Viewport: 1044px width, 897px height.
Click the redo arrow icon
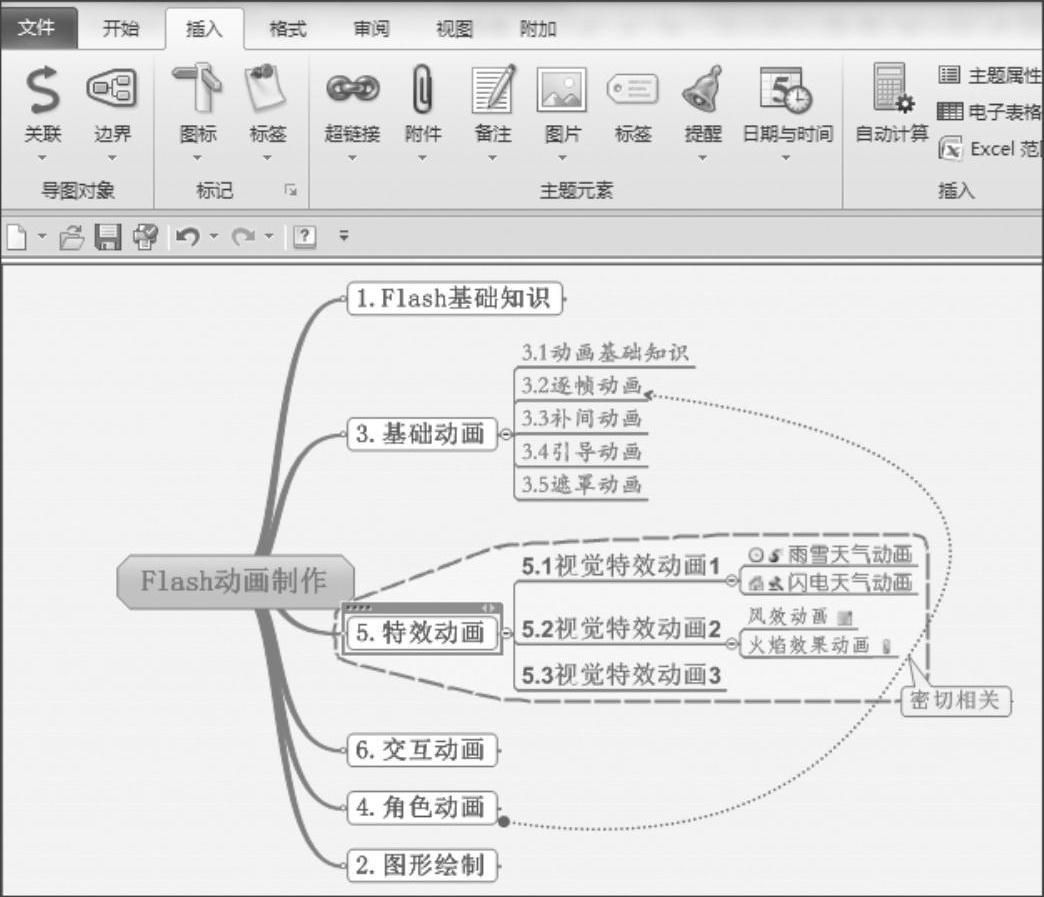coord(243,236)
